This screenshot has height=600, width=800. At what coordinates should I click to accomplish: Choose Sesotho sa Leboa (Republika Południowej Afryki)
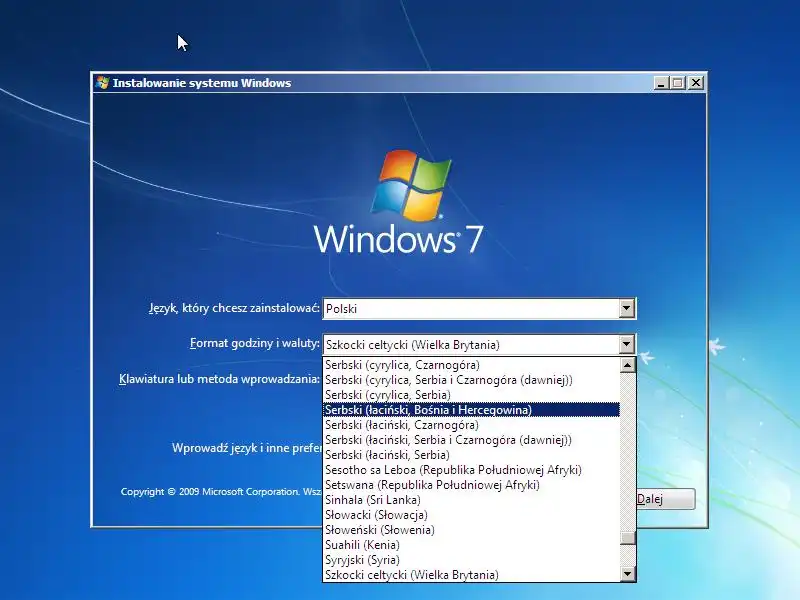click(x=471, y=470)
